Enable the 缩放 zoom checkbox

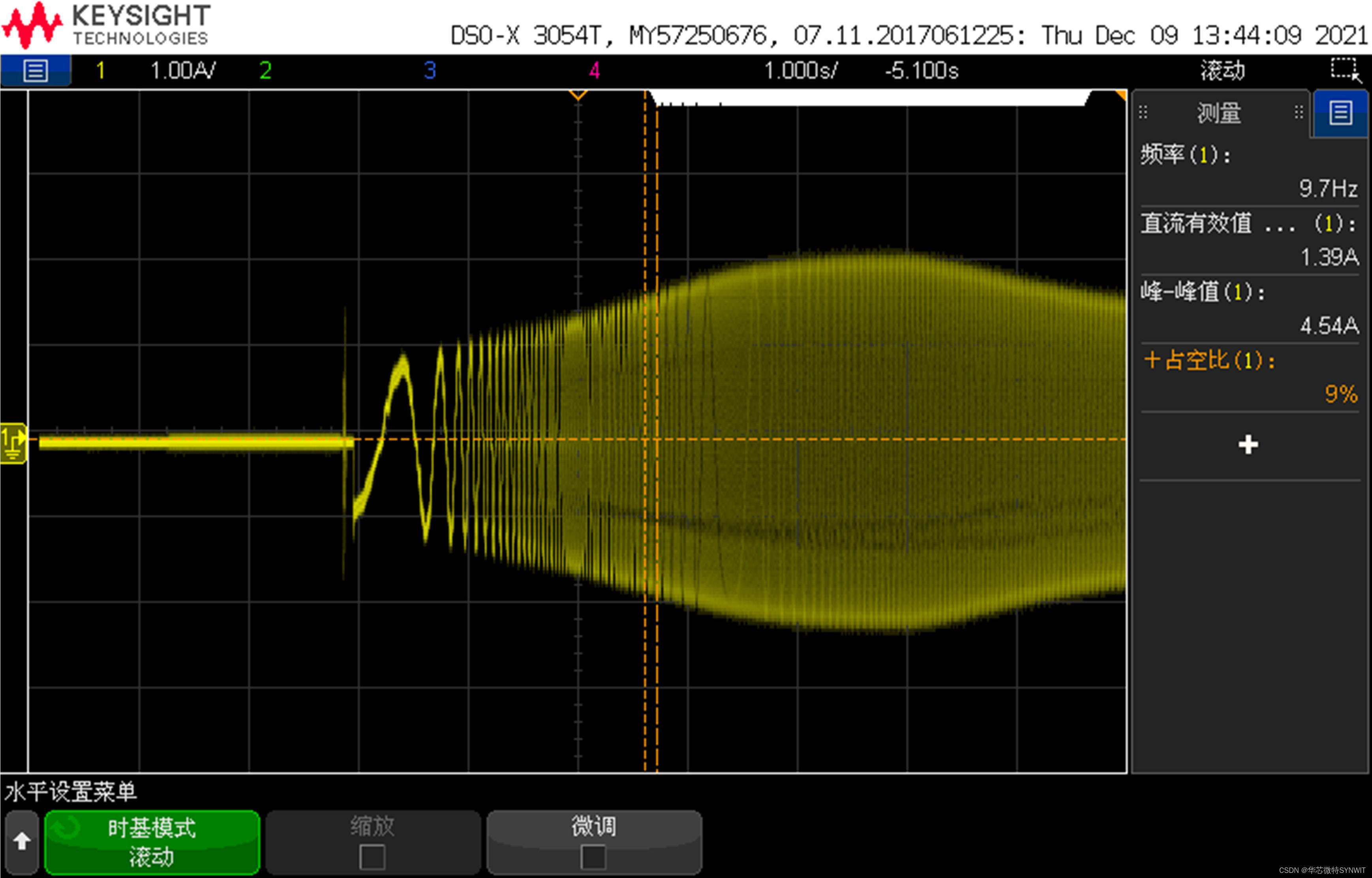pyautogui.click(x=372, y=857)
